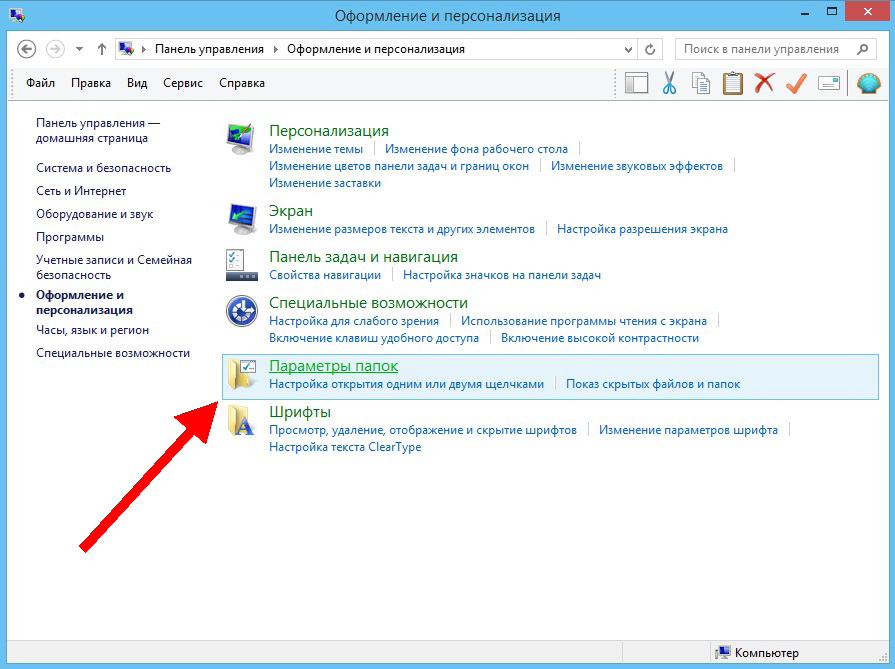Refresh the Control Panel page
This screenshot has height=669, width=895.
pos(651,49)
